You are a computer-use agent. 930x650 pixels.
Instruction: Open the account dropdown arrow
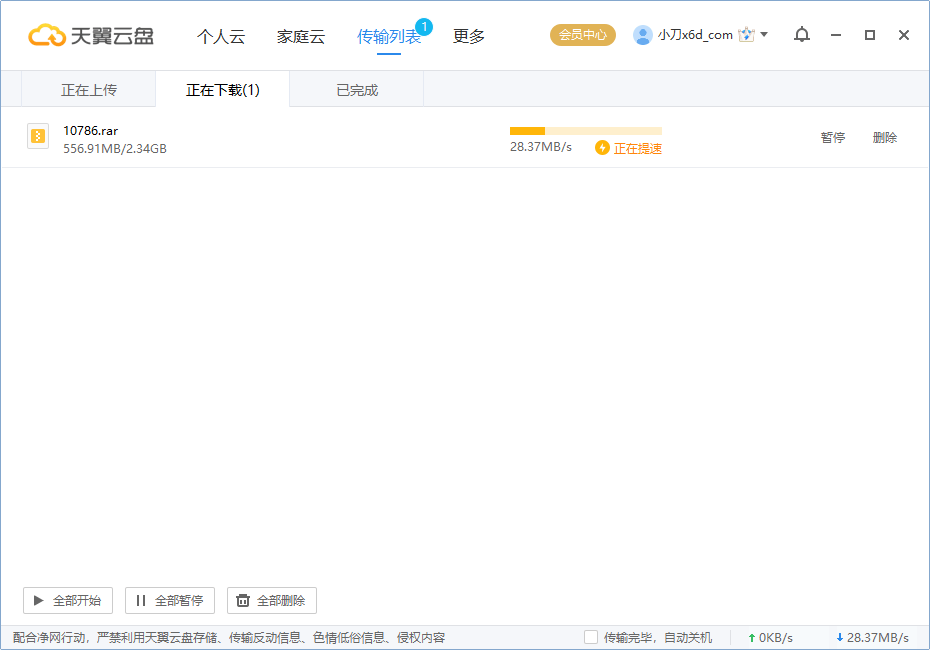click(762, 34)
